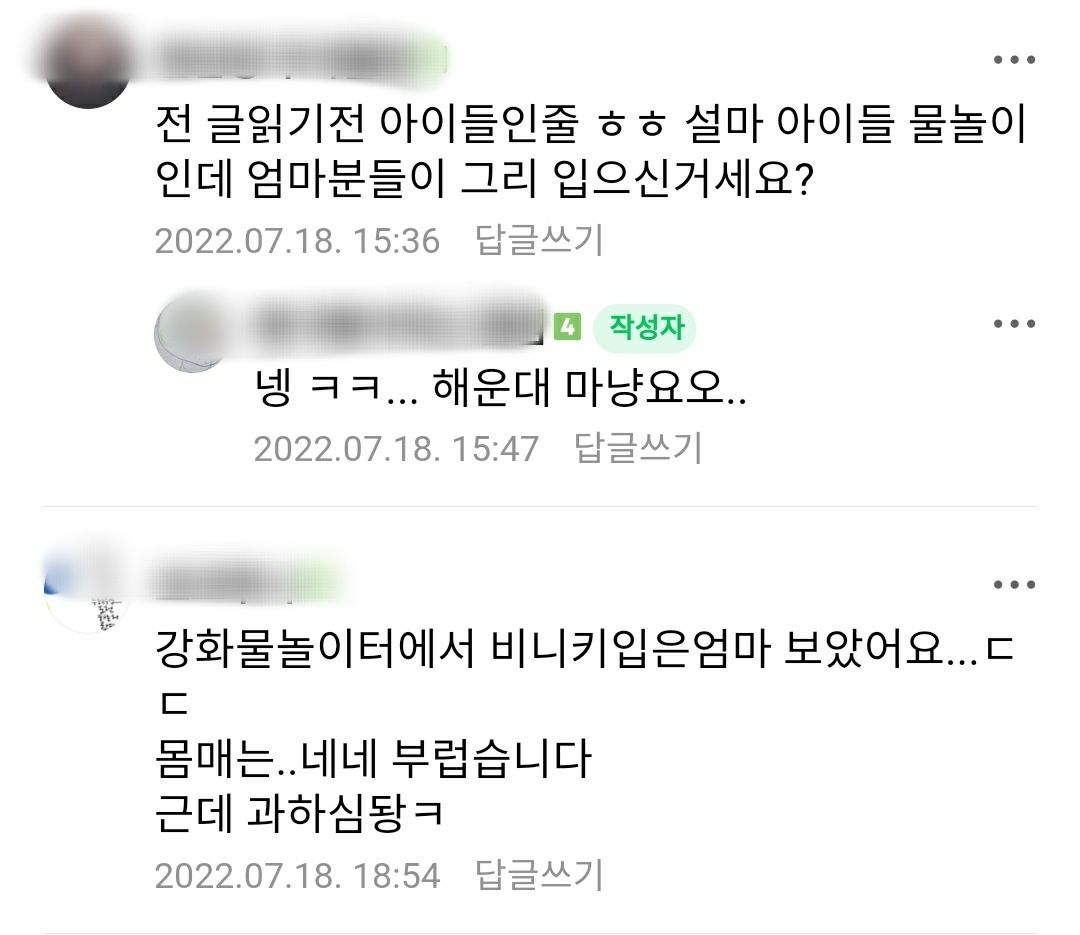Select the comment text starting 전 글읽기전
Viewport: 1080px width, 935px height.
tap(591, 152)
